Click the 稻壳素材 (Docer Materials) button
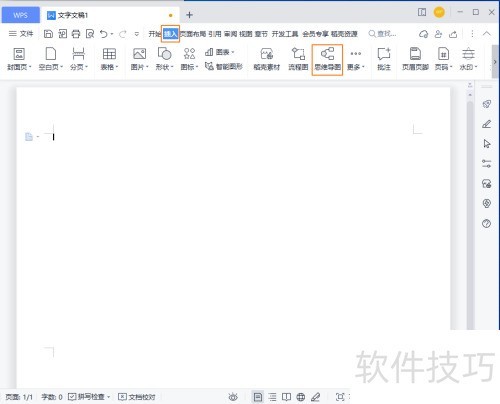This screenshot has height=404, width=500. [x=267, y=59]
